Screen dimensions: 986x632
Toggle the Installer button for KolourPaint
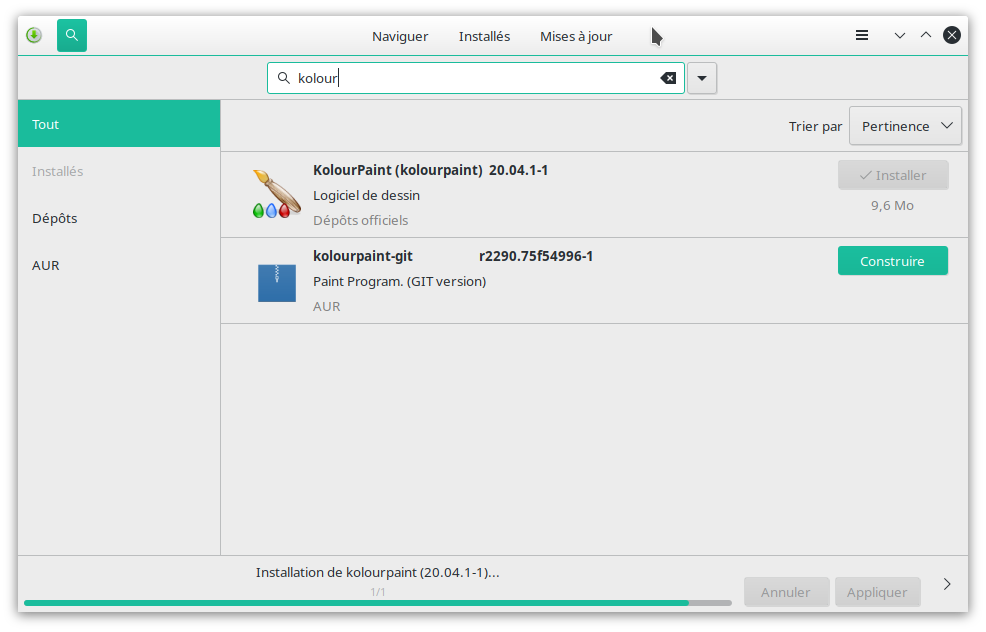[x=893, y=175]
